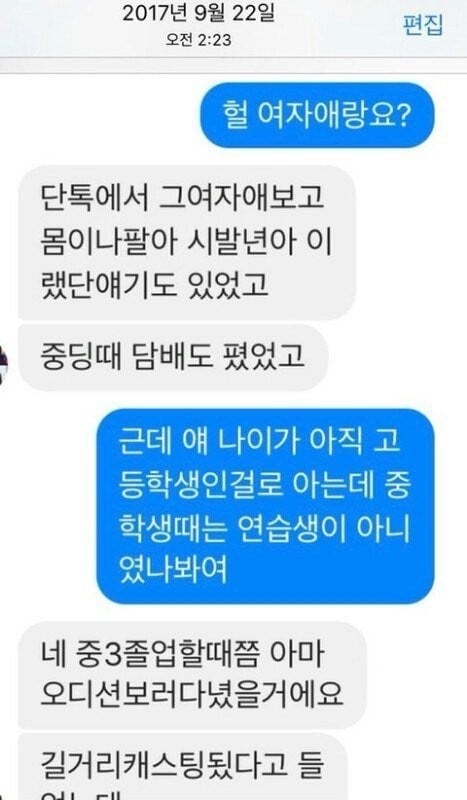Image resolution: width=467 pixels, height=800 pixels.
Task: Tap the word 담배도 in the short gray message
Action: [x=173, y=357]
